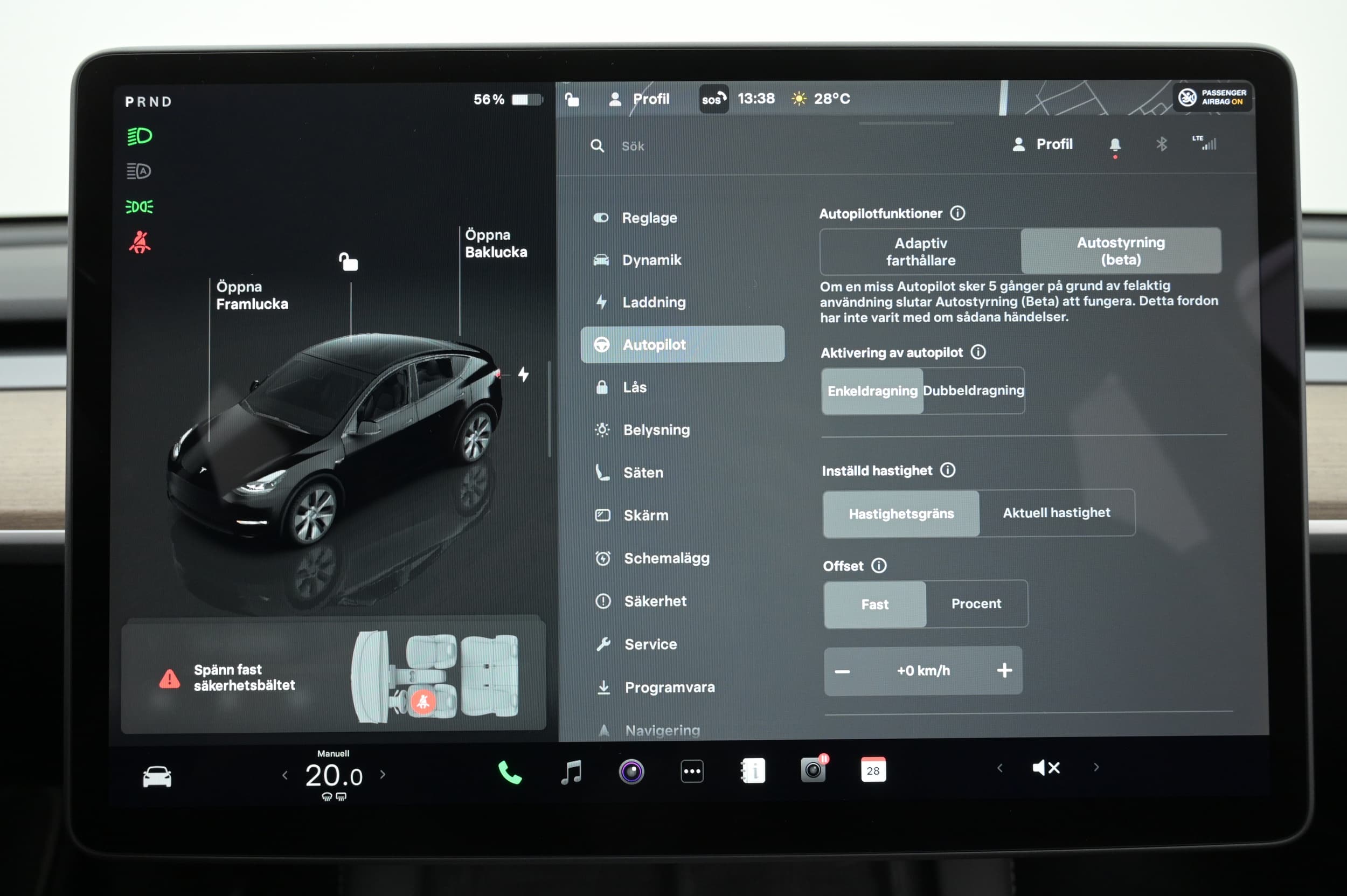Unmute the volume speaker icon

click(x=1046, y=767)
